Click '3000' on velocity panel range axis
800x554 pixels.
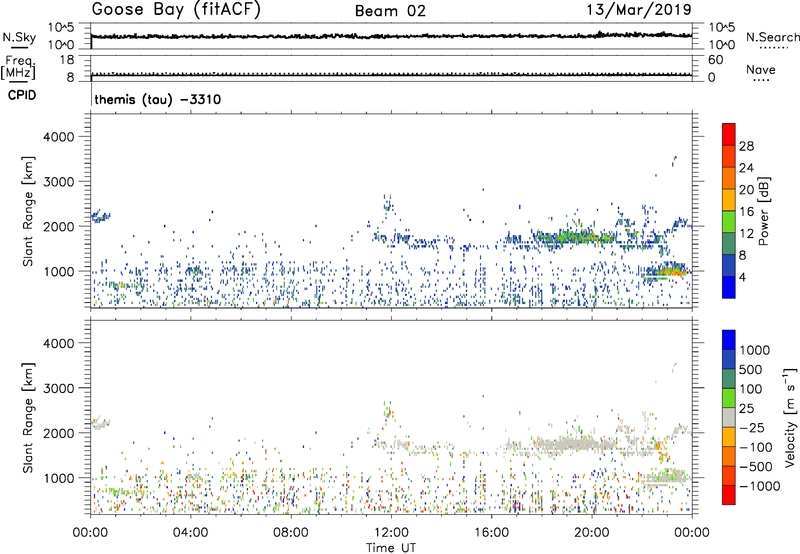tap(58, 388)
